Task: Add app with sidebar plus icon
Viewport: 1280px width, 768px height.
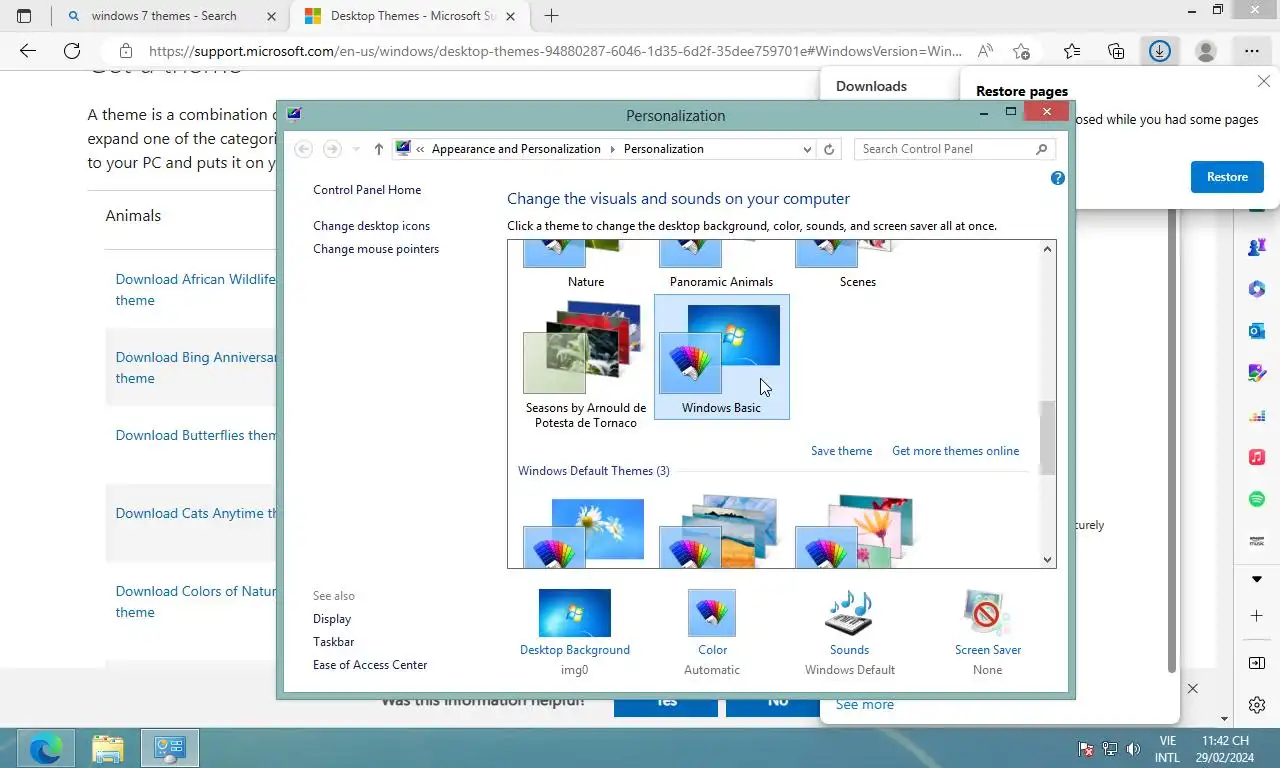Action: [x=1257, y=615]
